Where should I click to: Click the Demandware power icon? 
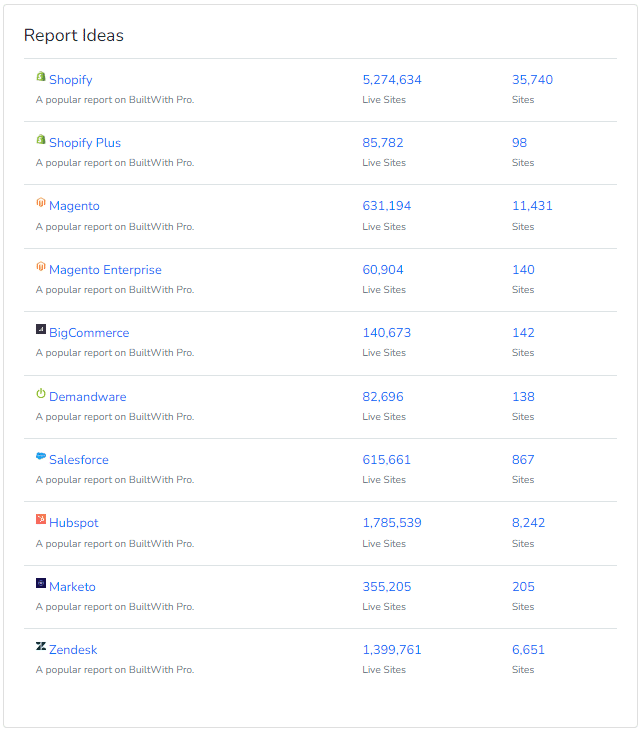coord(41,394)
